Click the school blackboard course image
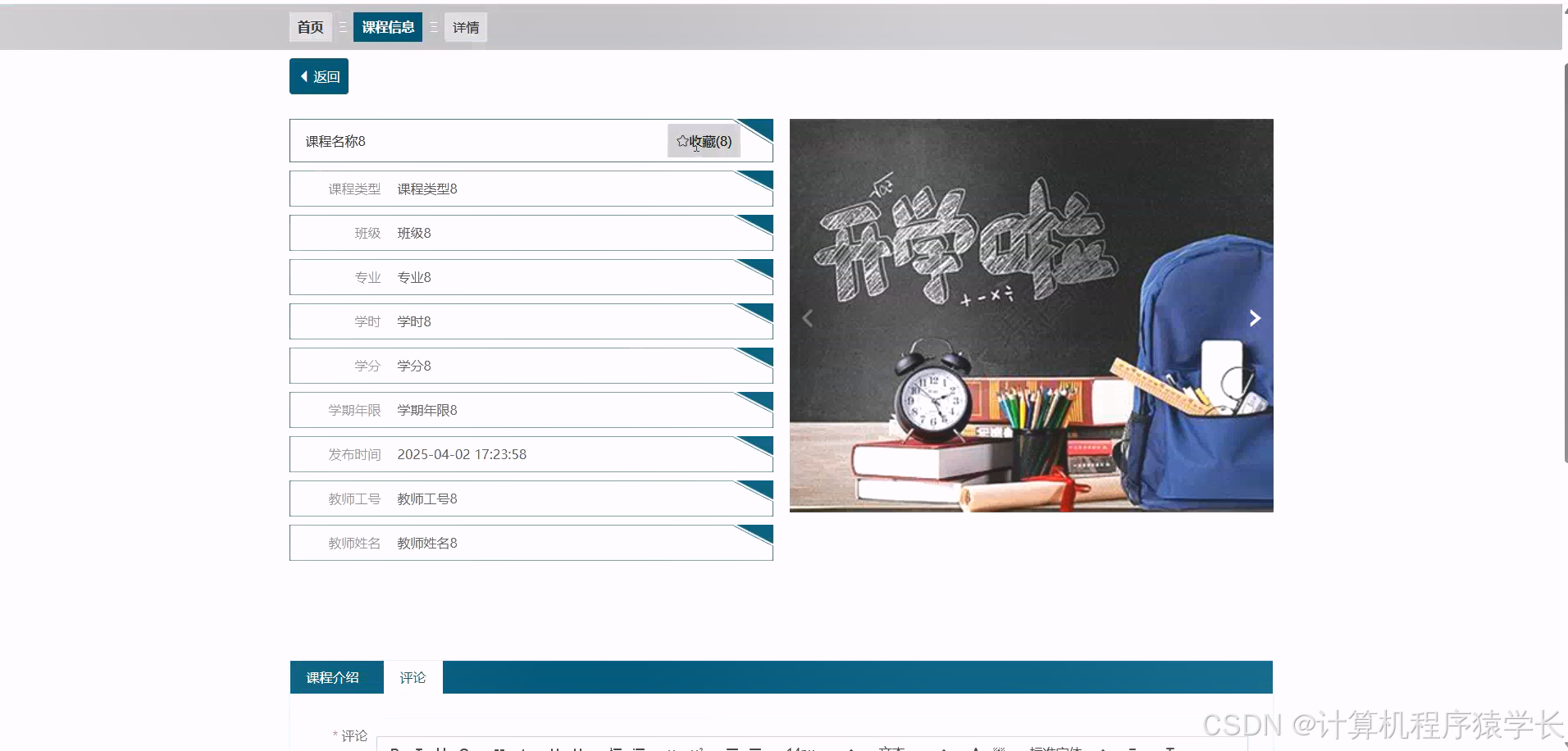Viewport: 1568px width, 751px height. 1031,316
